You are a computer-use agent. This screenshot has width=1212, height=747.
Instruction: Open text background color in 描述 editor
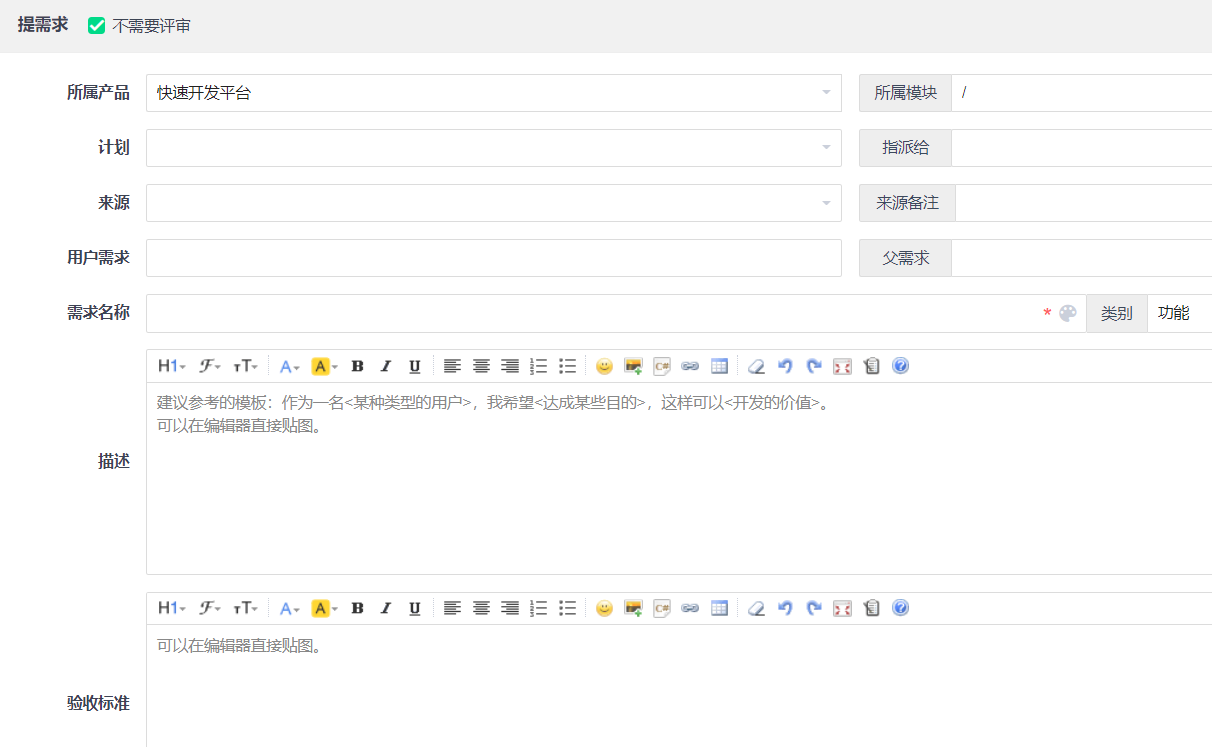324,366
